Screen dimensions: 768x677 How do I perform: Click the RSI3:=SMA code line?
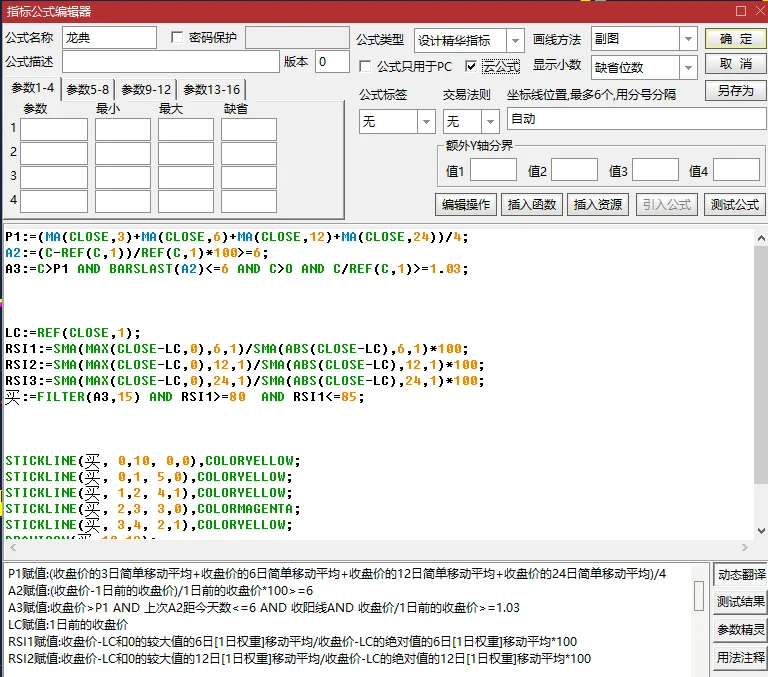pyautogui.click(x=244, y=381)
